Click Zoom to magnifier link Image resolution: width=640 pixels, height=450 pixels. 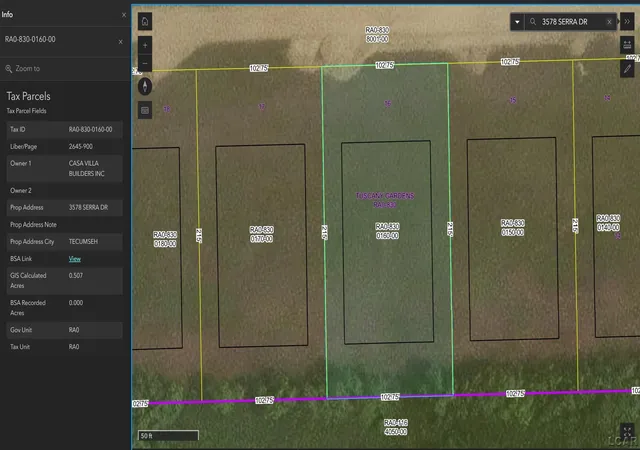tap(22, 69)
